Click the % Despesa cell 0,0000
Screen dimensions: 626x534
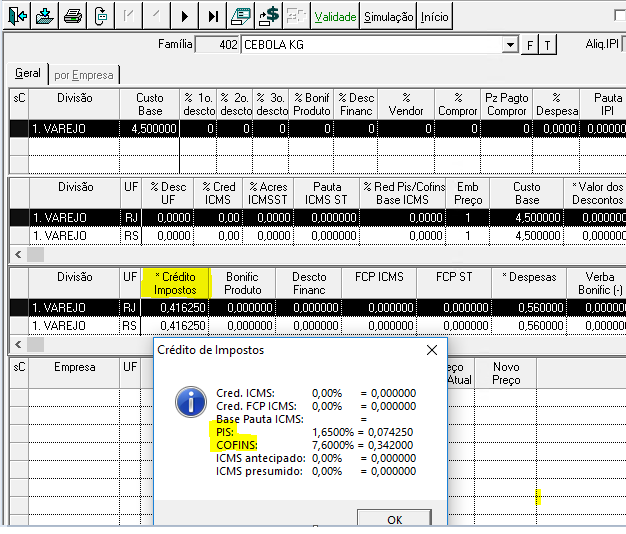(x=557, y=129)
